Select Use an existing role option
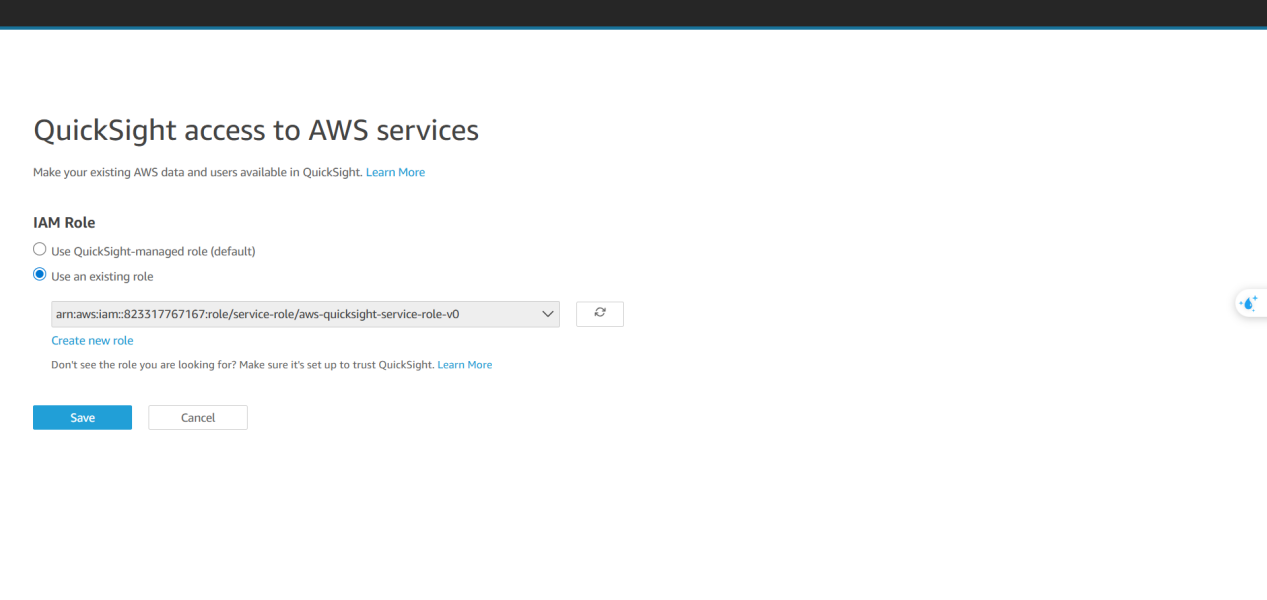The image size is (1267, 600). 40,275
